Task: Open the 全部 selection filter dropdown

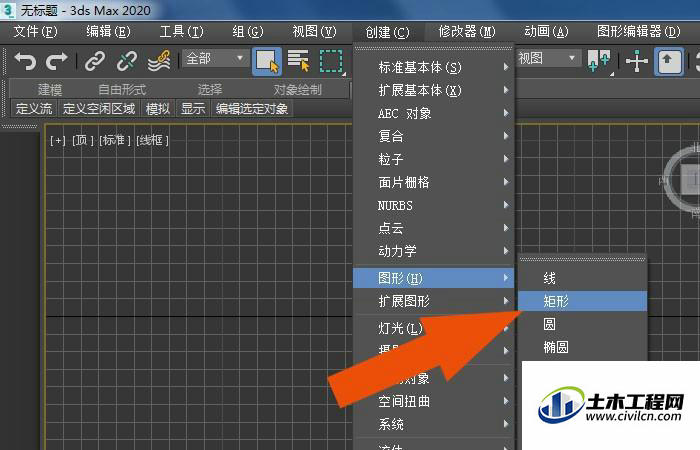Action: [x=215, y=58]
